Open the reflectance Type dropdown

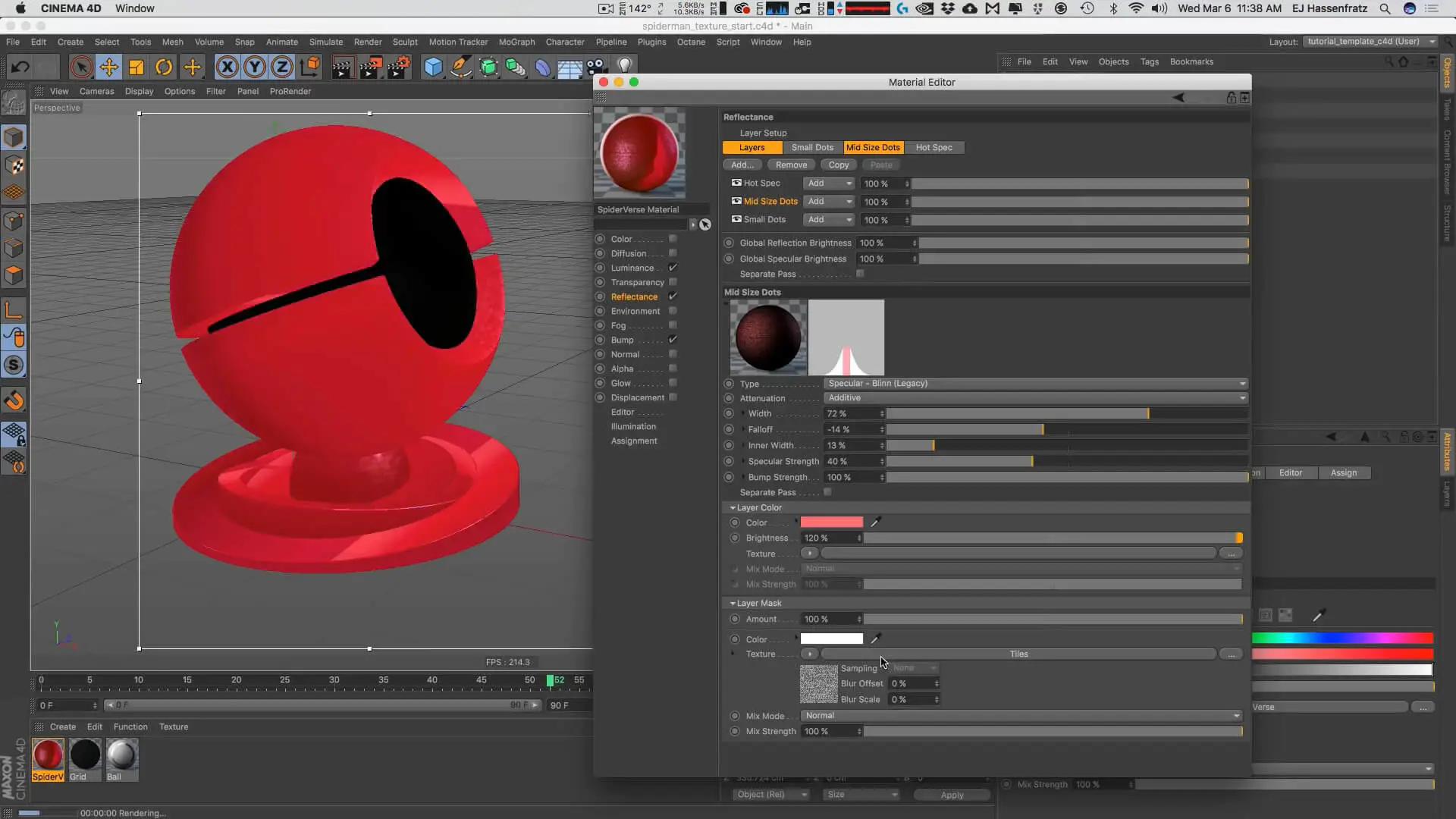pos(1036,383)
